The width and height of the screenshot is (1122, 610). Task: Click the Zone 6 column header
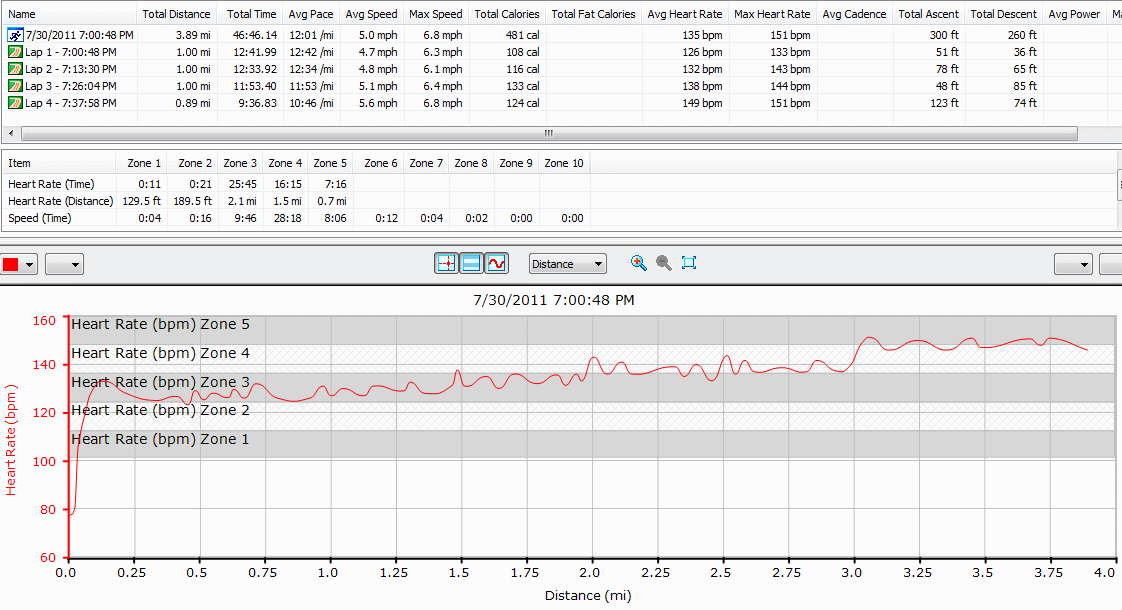tap(379, 163)
